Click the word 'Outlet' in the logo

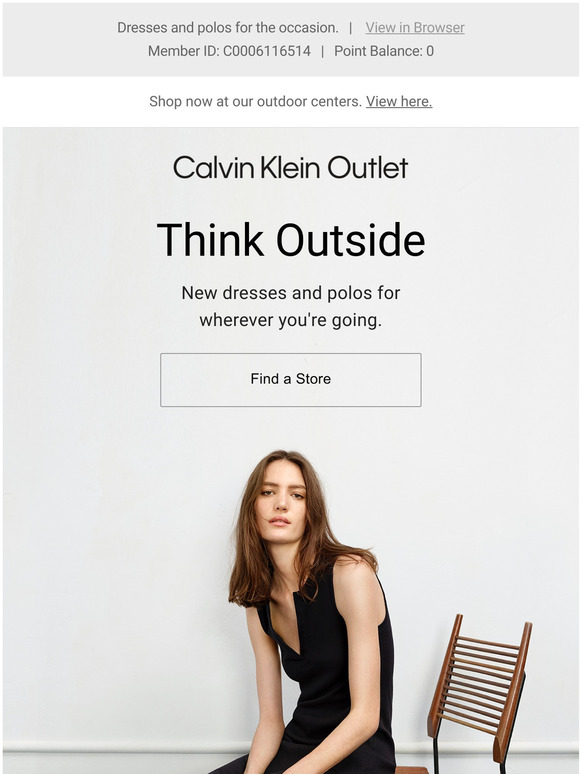[368, 167]
